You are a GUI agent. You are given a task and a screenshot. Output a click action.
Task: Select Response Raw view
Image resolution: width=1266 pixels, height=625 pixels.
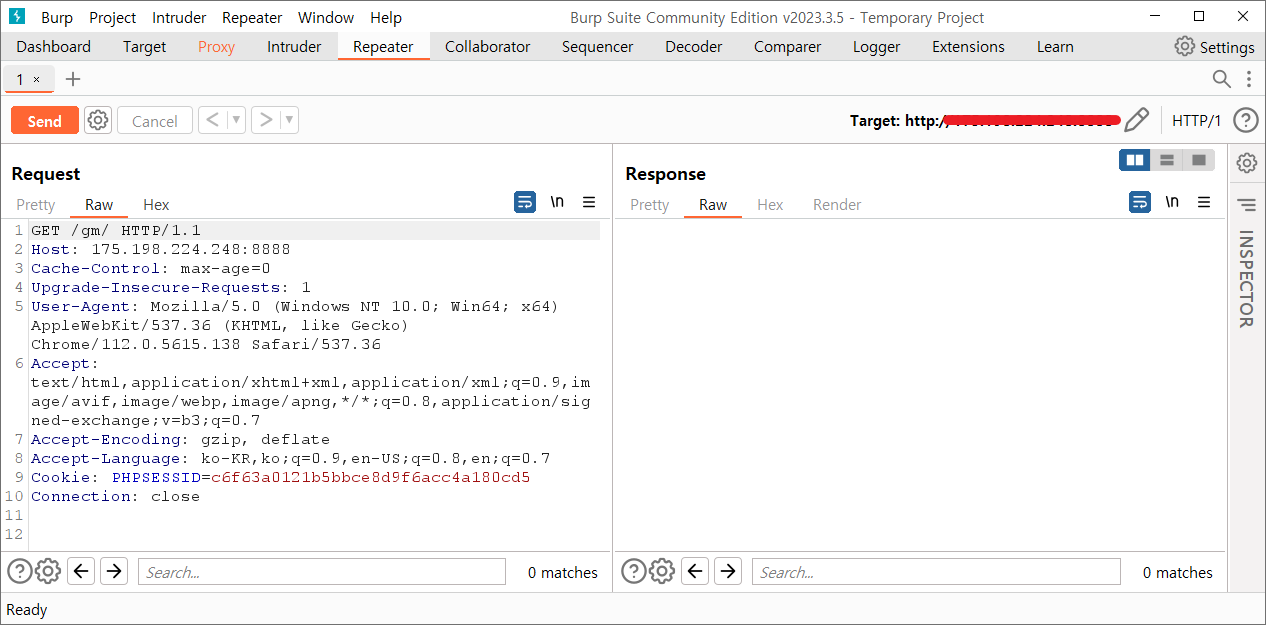(713, 204)
